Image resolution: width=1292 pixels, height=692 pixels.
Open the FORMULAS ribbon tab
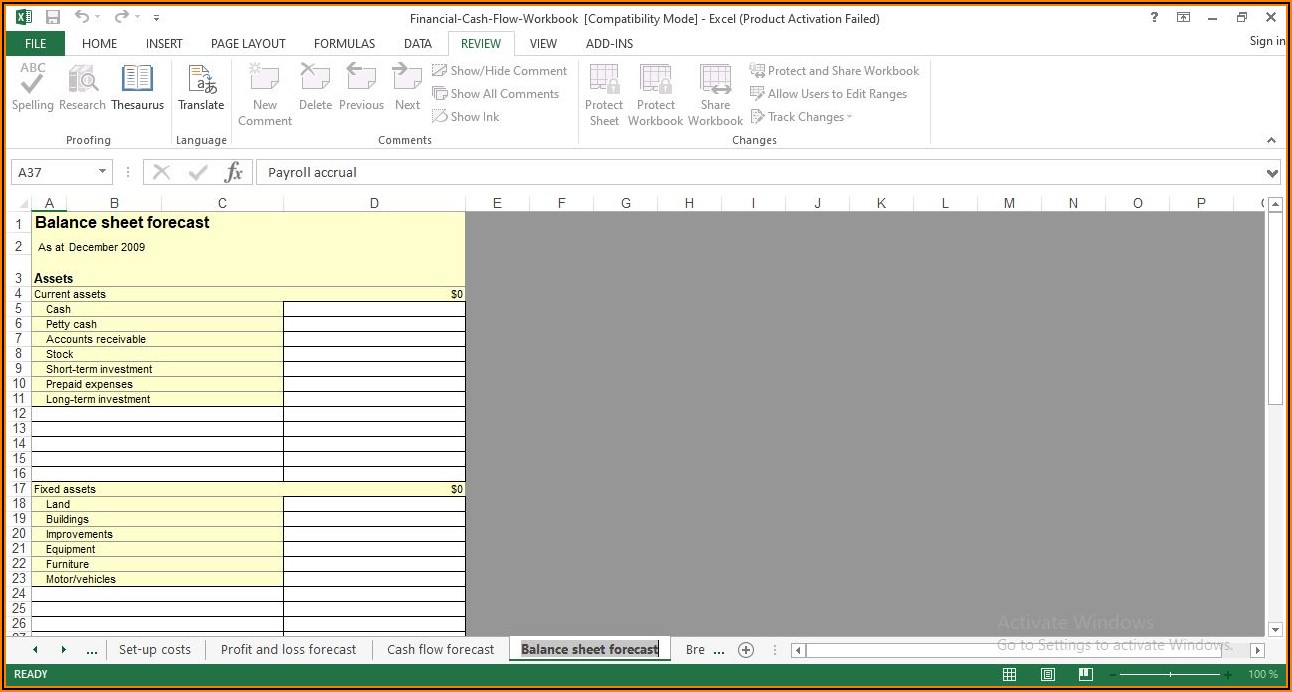[x=344, y=44]
